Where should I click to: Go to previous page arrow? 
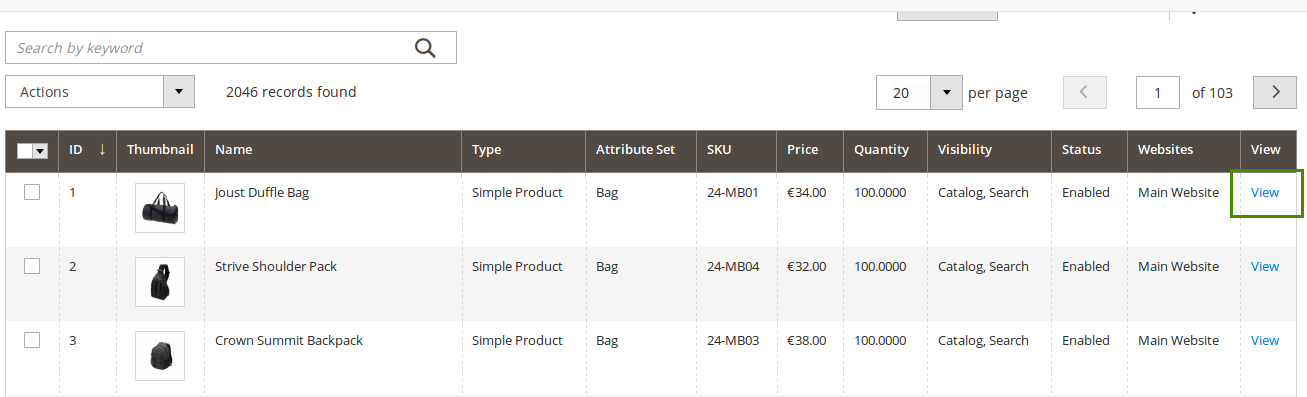click(x=1084, y=92)
